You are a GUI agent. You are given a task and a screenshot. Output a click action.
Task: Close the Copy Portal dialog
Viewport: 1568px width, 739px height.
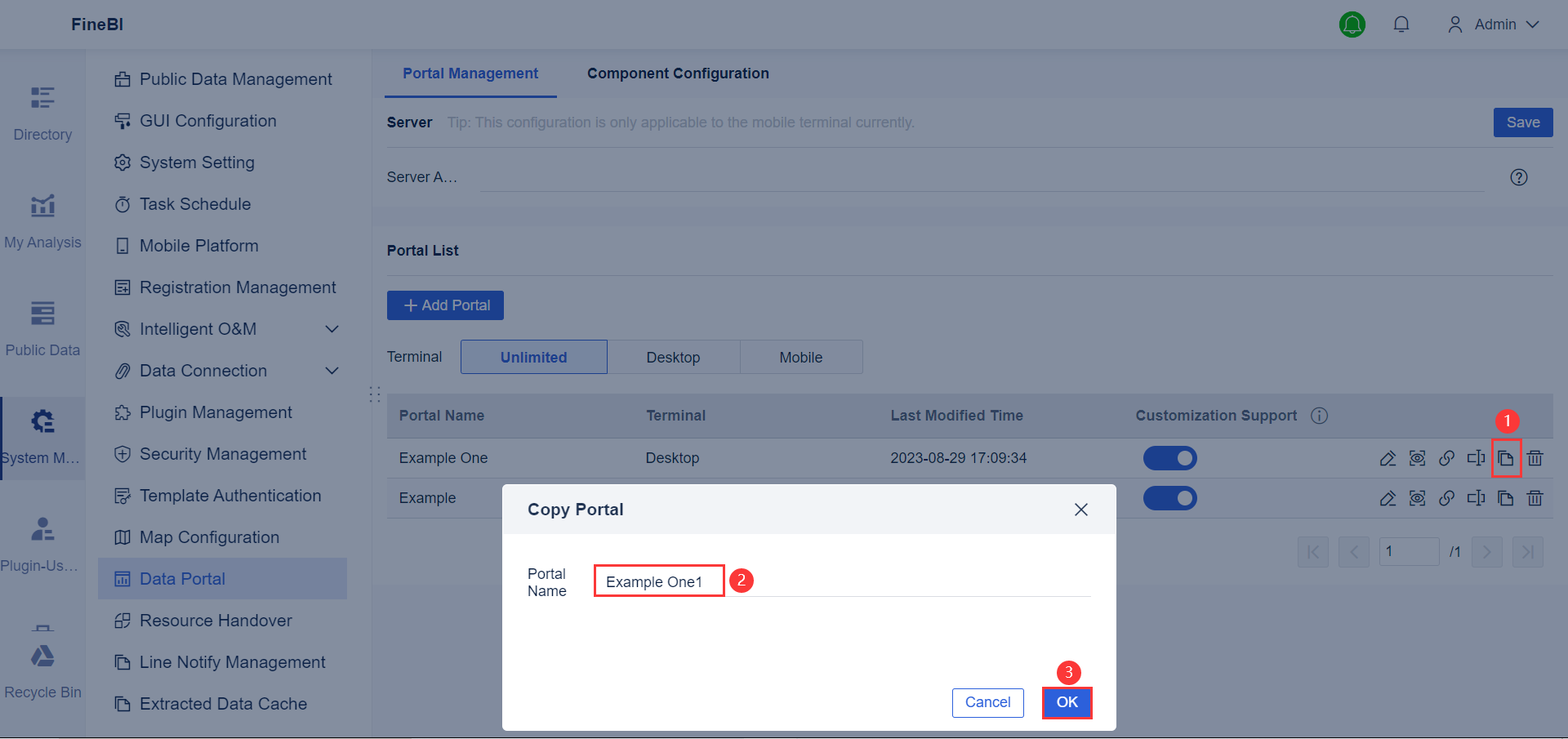(x=1081, y=510)
